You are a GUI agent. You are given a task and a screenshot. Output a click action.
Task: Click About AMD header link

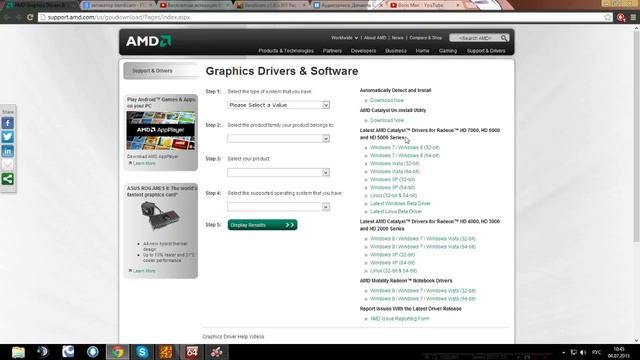(x=375, y=38)
